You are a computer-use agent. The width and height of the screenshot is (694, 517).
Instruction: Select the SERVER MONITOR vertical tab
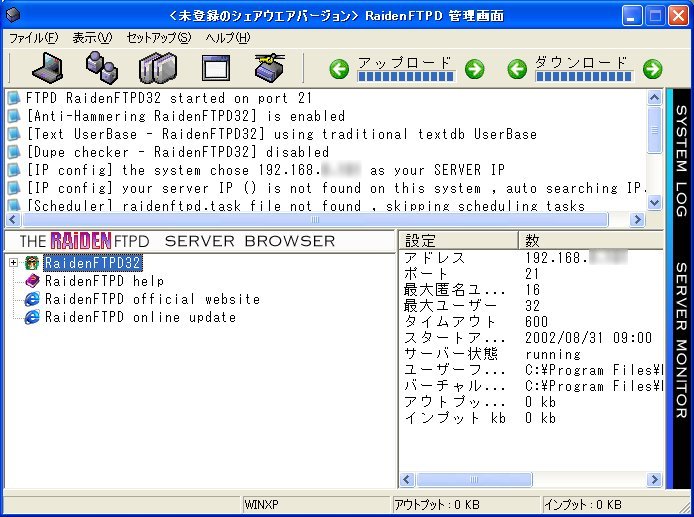pos(680,340)
